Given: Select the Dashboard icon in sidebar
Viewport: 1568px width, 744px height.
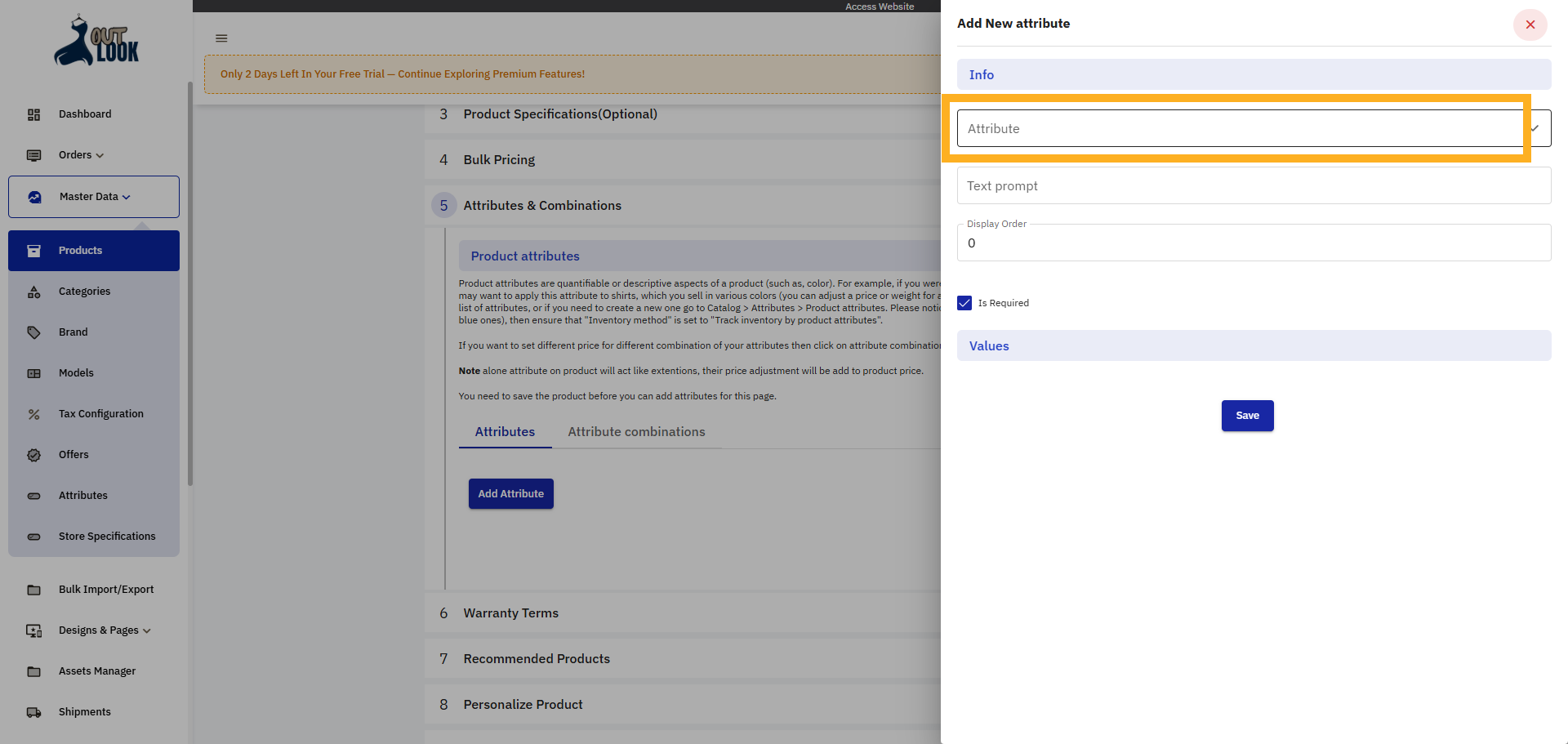Looking at the screenshot, I should click(33, 114).
